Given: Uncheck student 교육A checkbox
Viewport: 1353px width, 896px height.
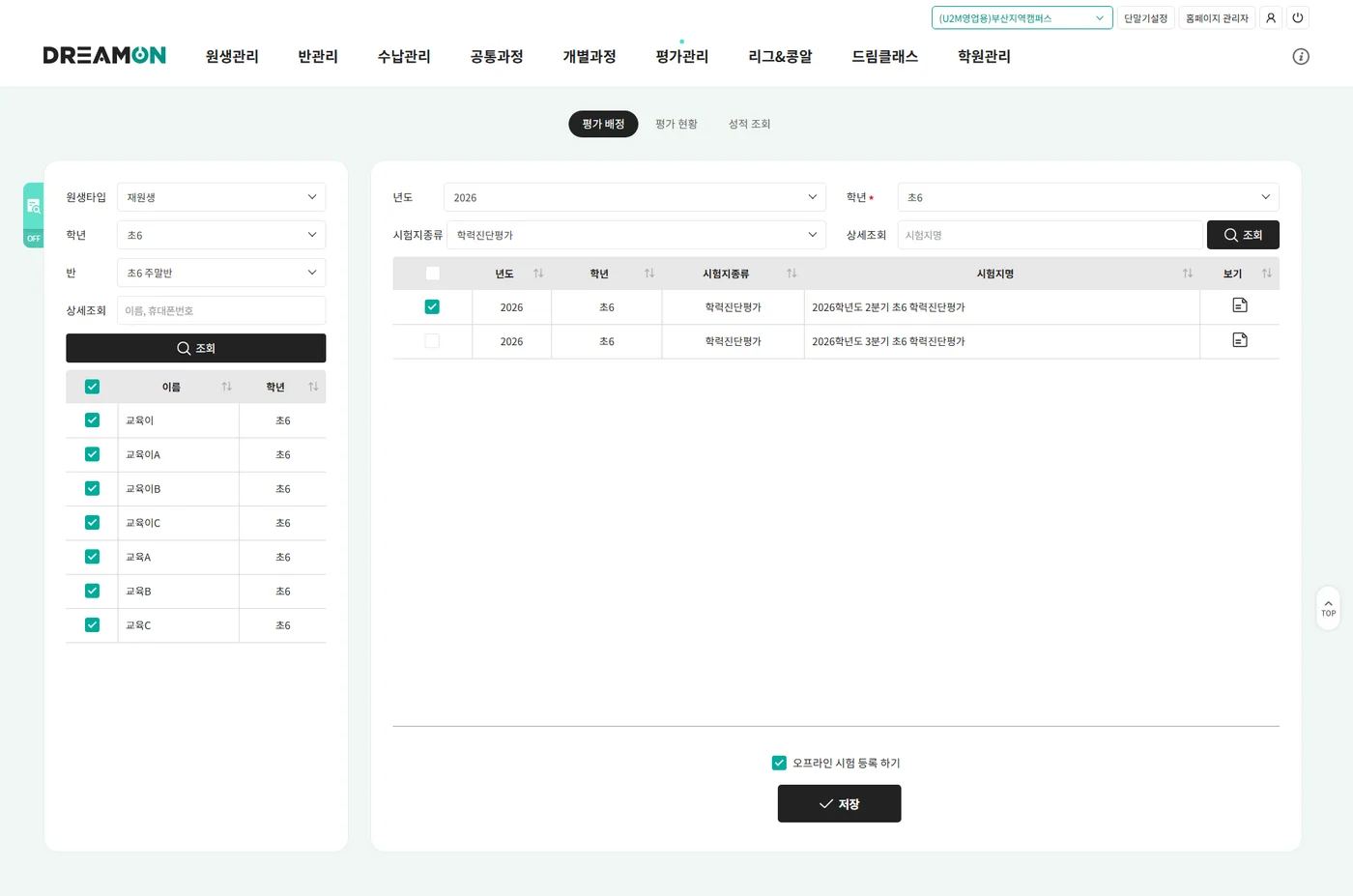Looking at the screenshot, I should coord(92,557).
